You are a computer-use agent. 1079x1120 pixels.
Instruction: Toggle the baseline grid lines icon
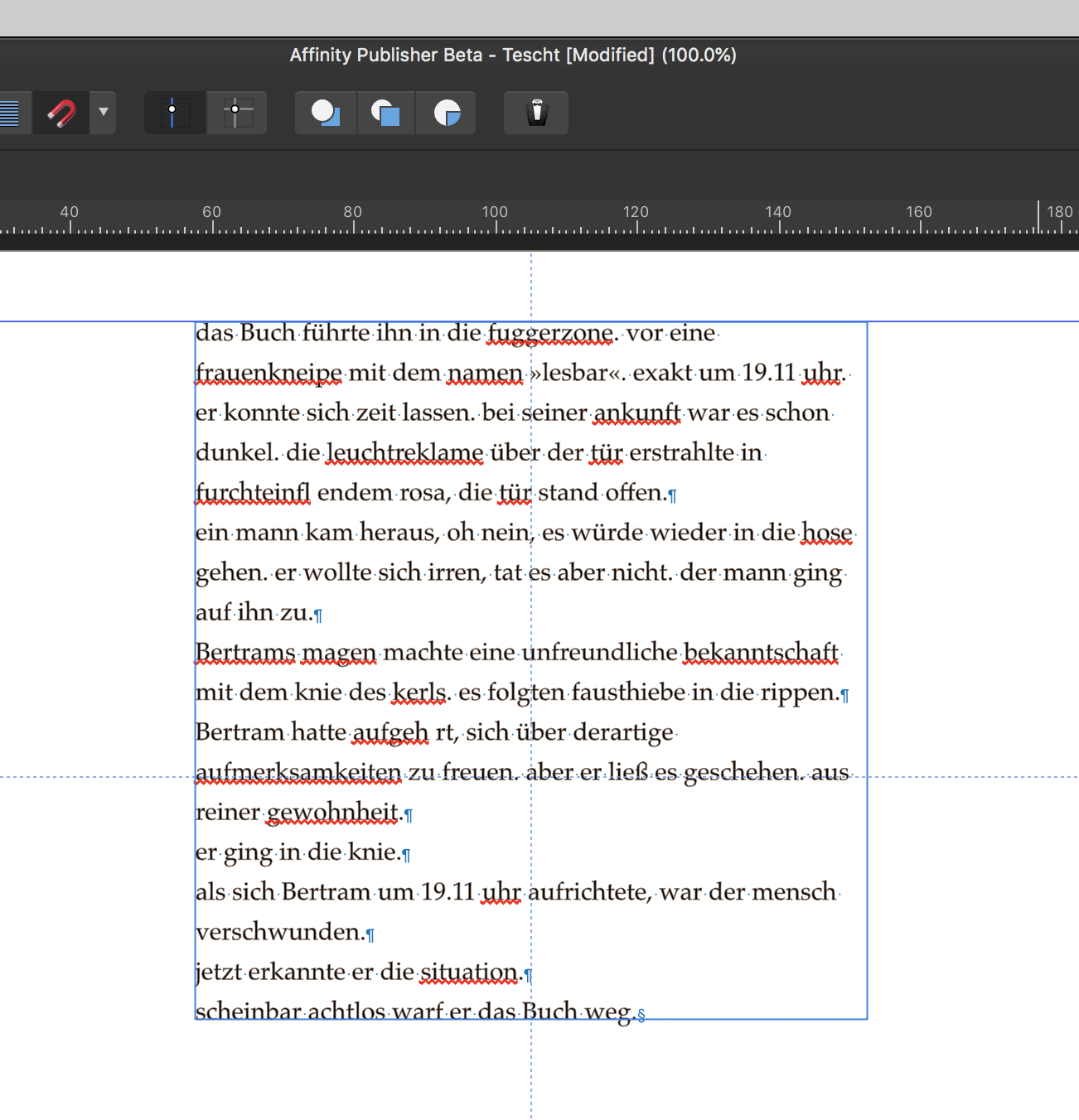pyautogui.click(x=10, y=113)
